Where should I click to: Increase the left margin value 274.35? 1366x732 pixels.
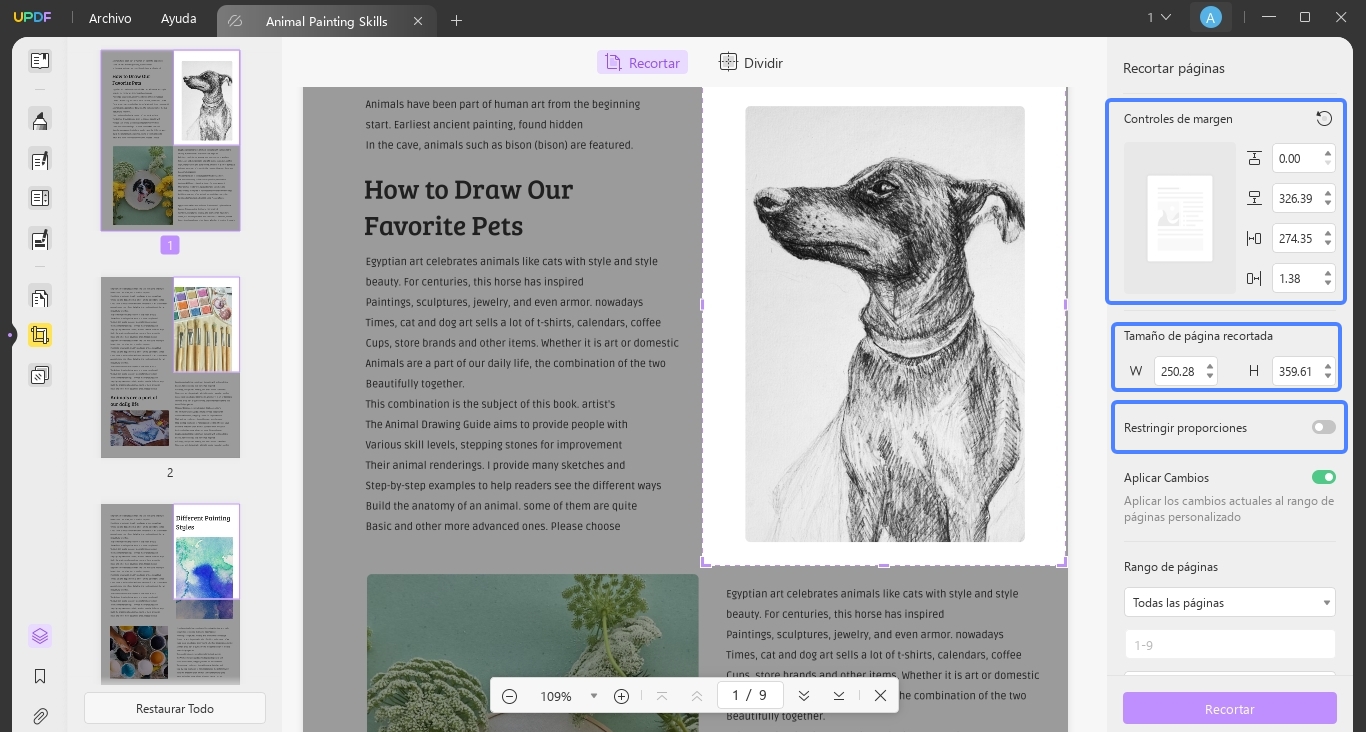(1328, 234)
